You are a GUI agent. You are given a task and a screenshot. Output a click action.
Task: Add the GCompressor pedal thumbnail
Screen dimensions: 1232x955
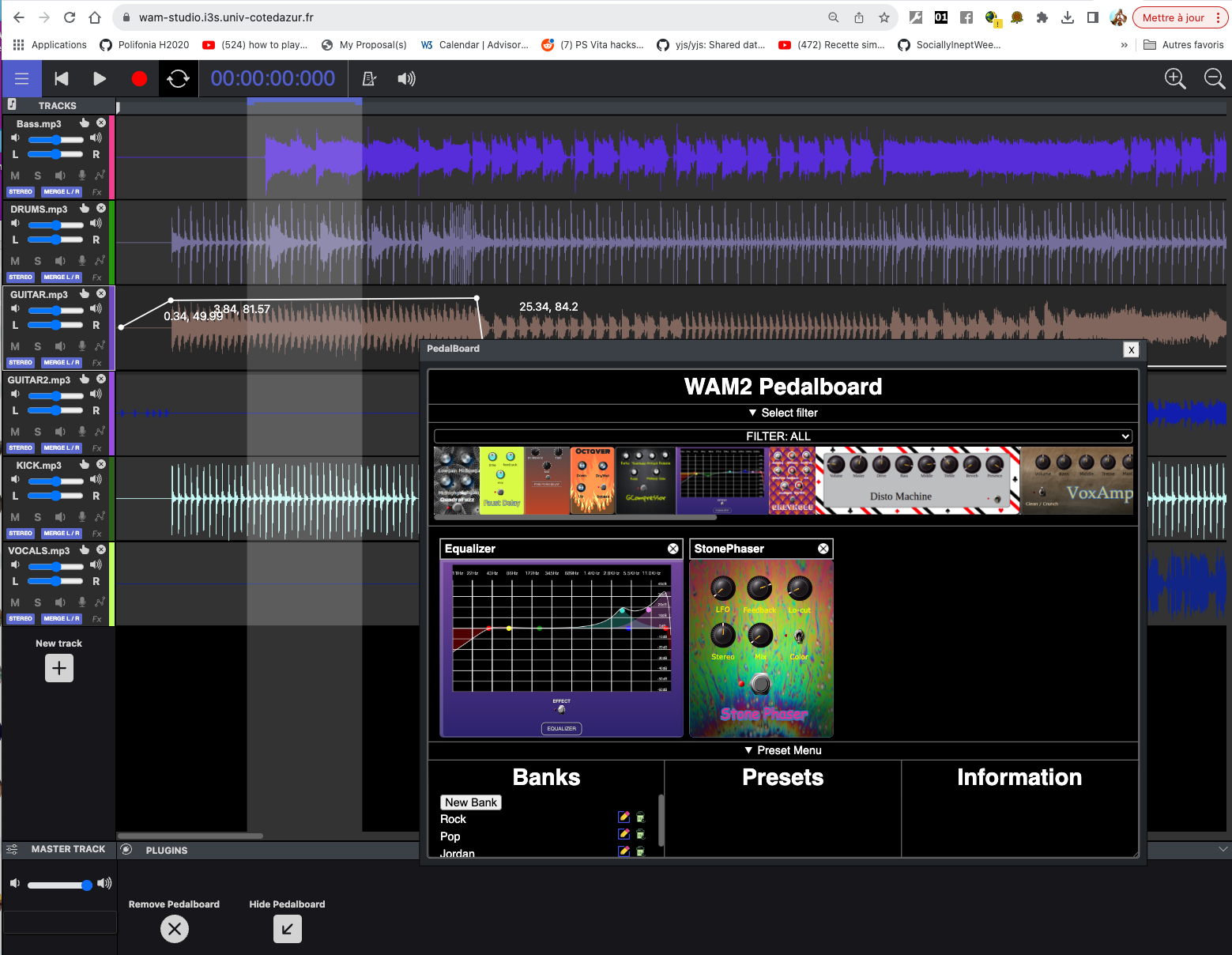pyautogui.click(x=646, y=481)
